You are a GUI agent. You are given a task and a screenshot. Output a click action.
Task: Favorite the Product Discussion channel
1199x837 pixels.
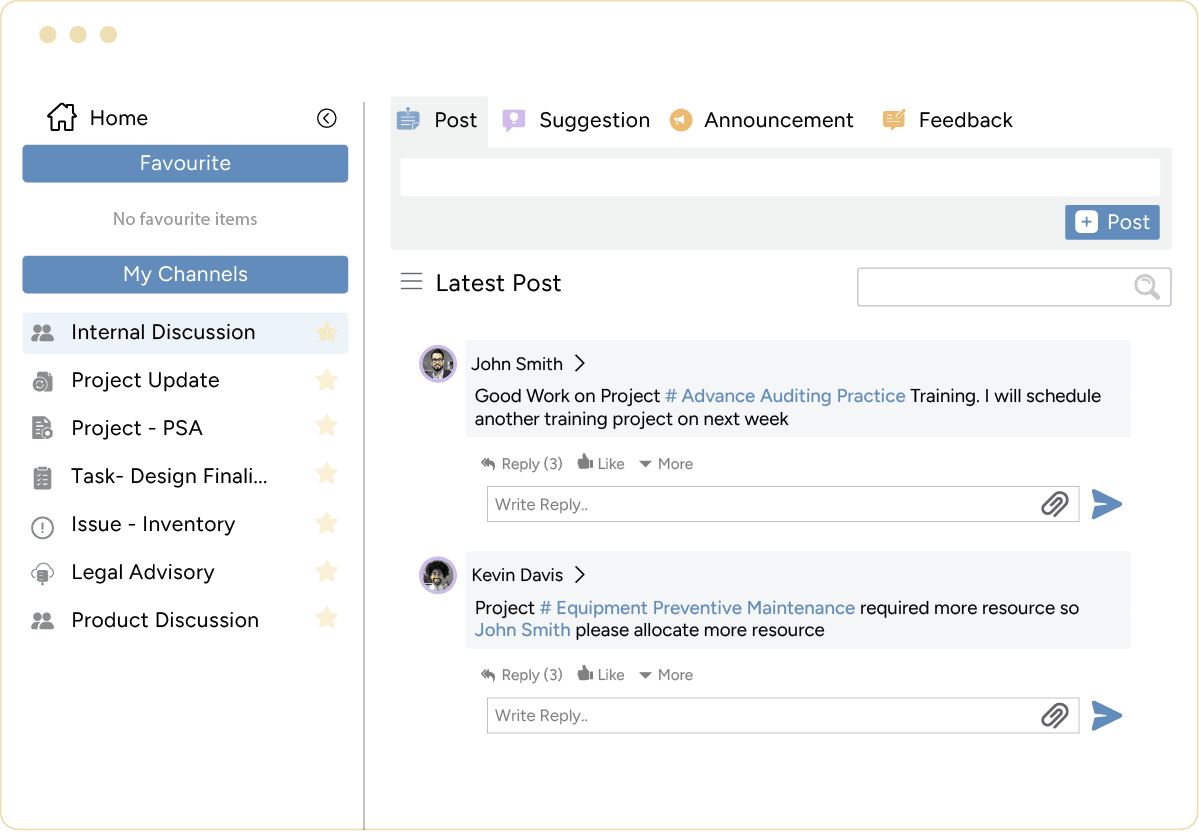coord(326,618)
